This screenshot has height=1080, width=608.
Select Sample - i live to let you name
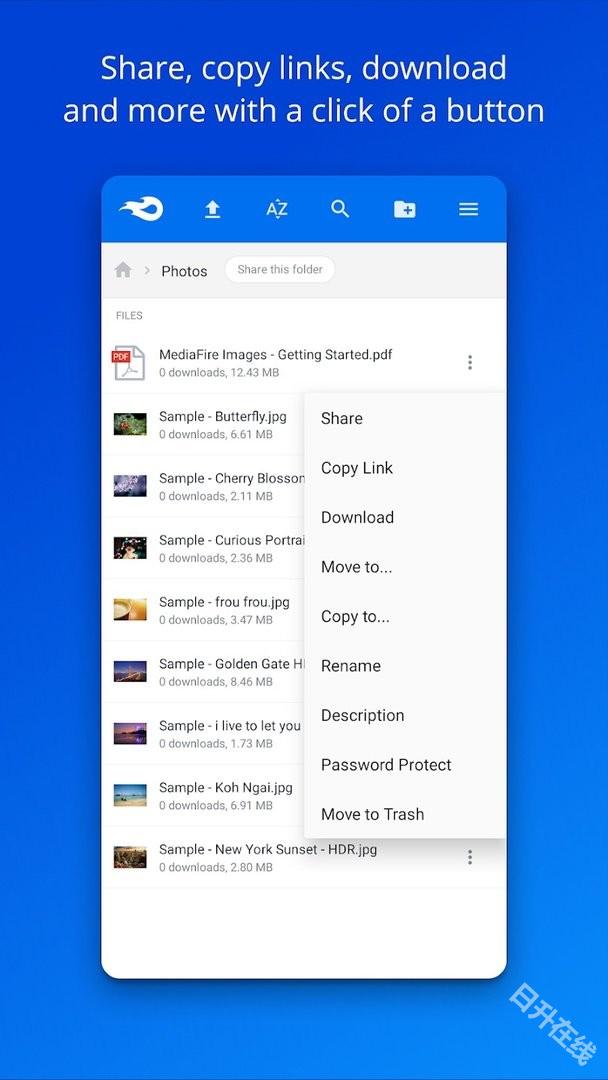pyautogui.click(x=230, y=727)
